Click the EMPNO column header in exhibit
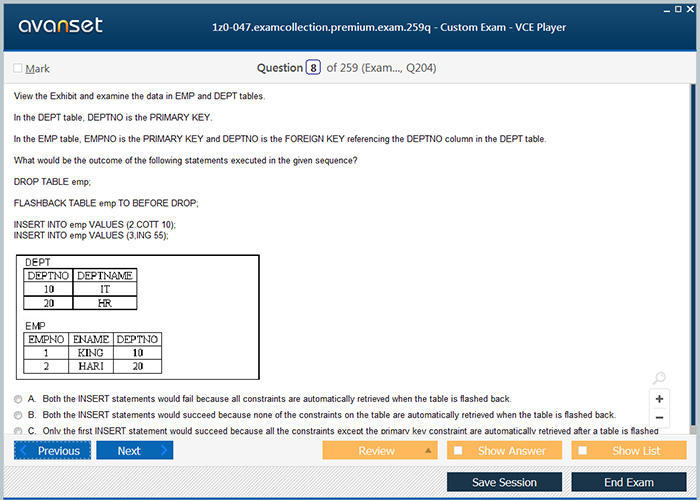This screenshot has width=700, height=500. click(46, 339)
